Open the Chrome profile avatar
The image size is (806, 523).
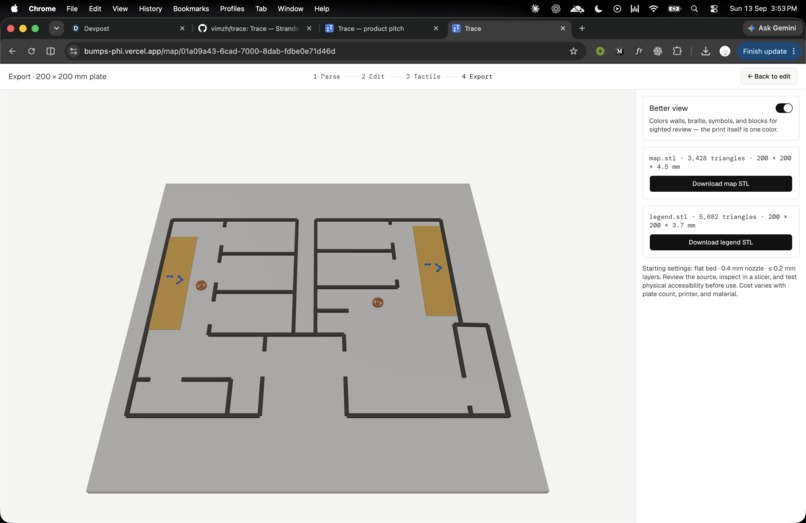point(725,51)
